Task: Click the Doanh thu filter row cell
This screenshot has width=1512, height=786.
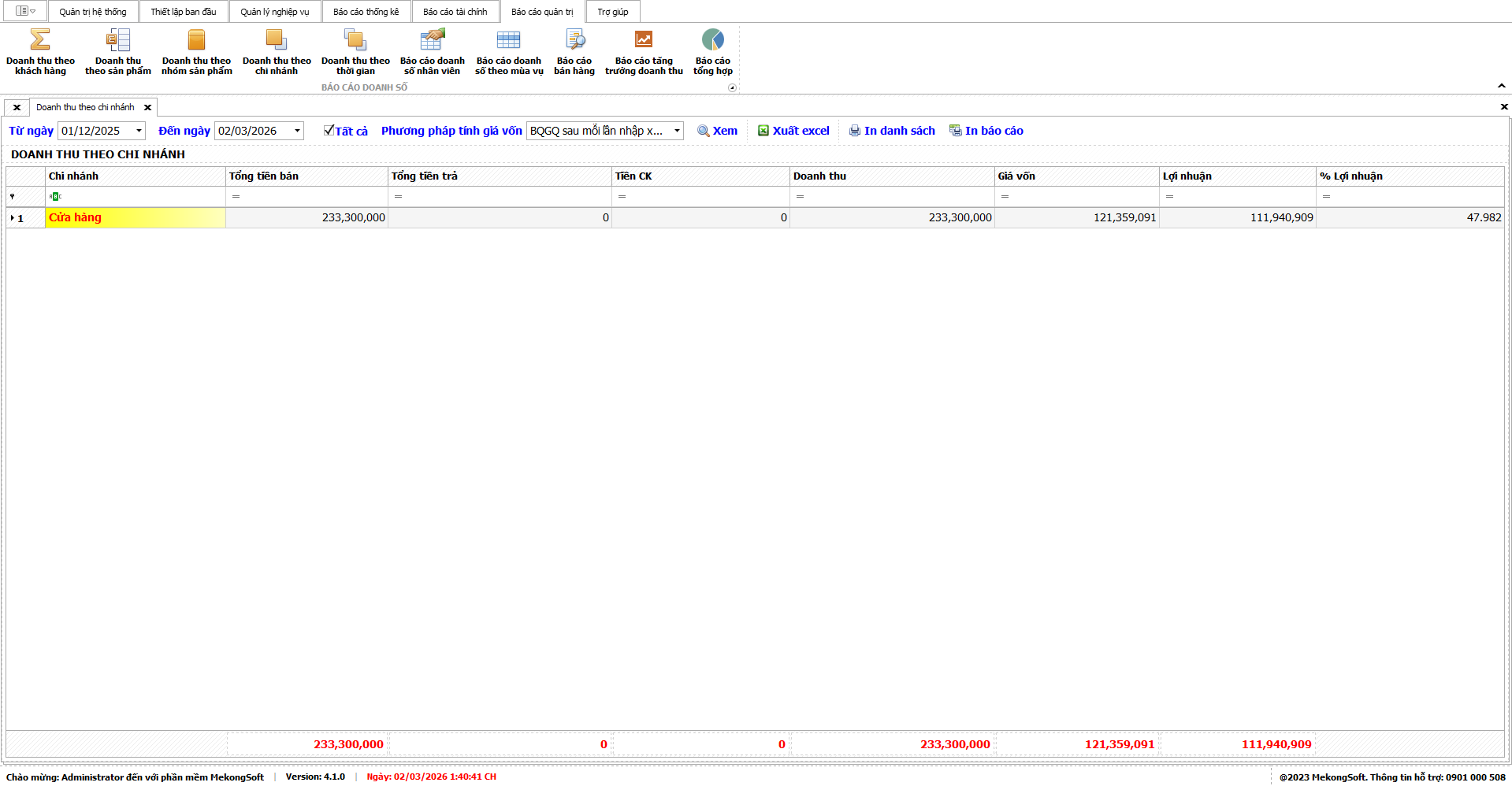Action: tap(893, 196)
